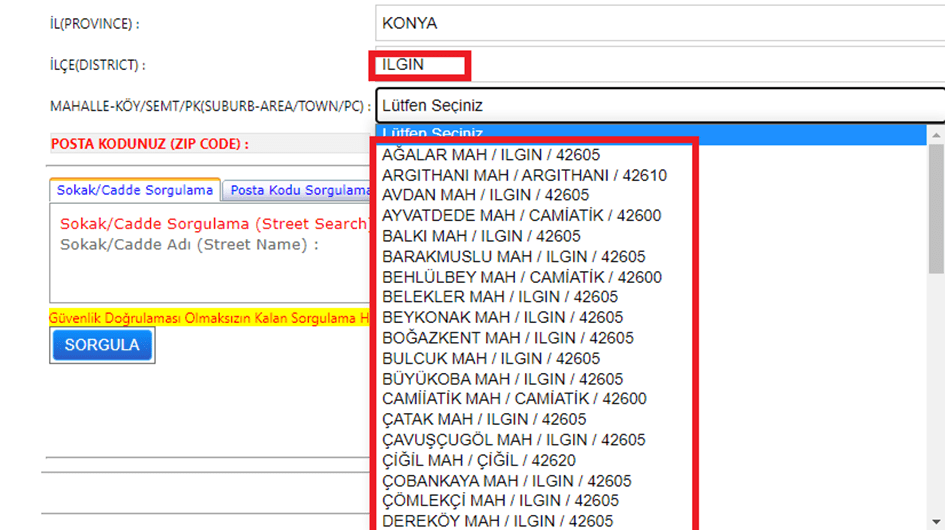
Task: Switch to Sokak/Cadde Sorgulama tab
Action: [135, 190]
